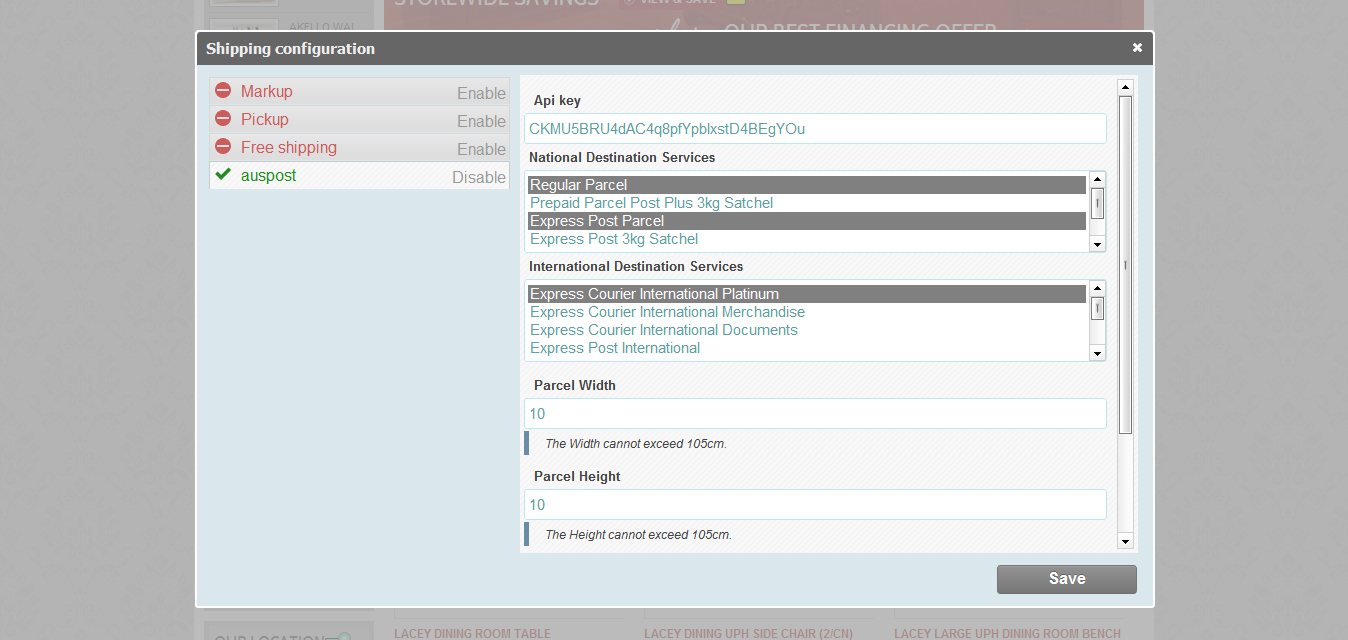The image size is (1348, 640).
Task: Click up arrow of International Destination Services list
Action: tap(1097, 288)
